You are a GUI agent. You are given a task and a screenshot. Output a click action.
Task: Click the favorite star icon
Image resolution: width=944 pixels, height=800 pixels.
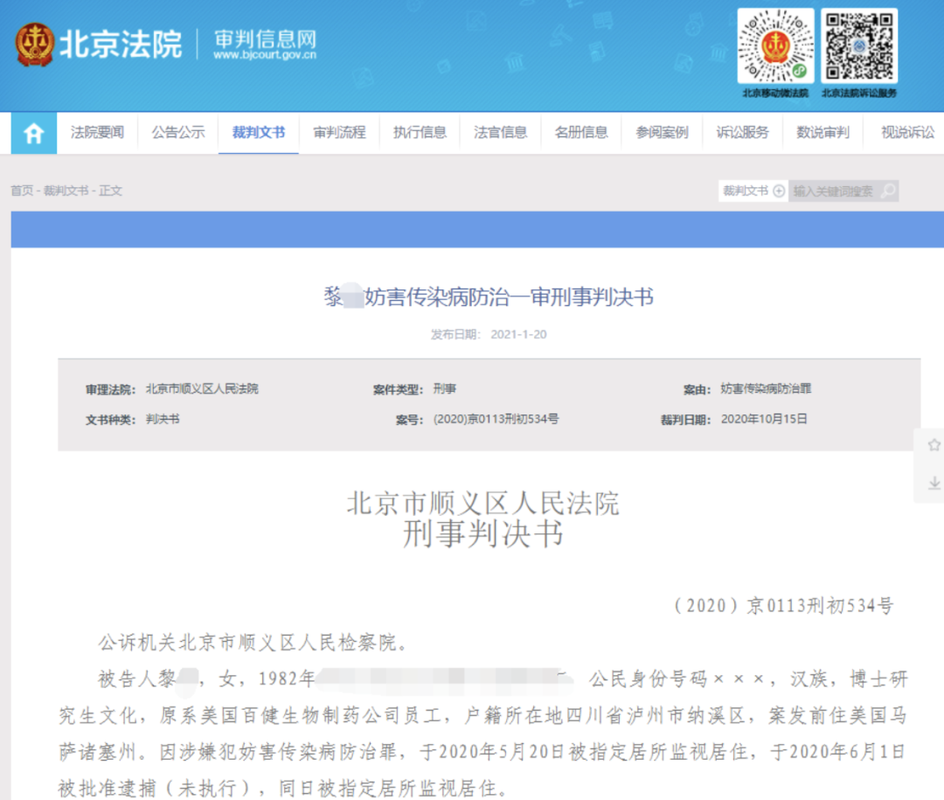tap(934, 445)
